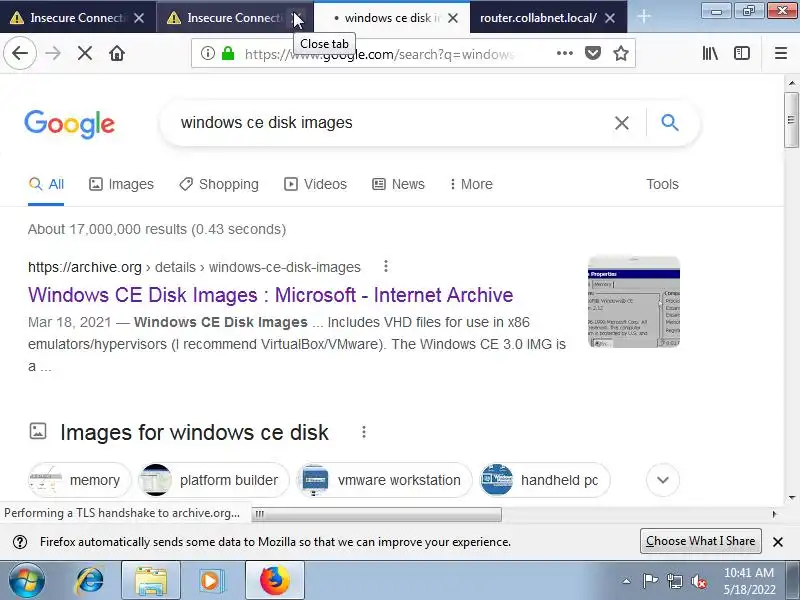Open the archive.org result URL breadcrumb
800x600 pixels.
point(194,267)
